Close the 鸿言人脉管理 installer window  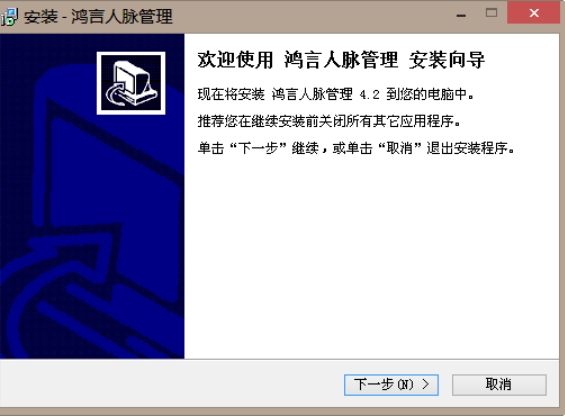[x=534, y=13]
